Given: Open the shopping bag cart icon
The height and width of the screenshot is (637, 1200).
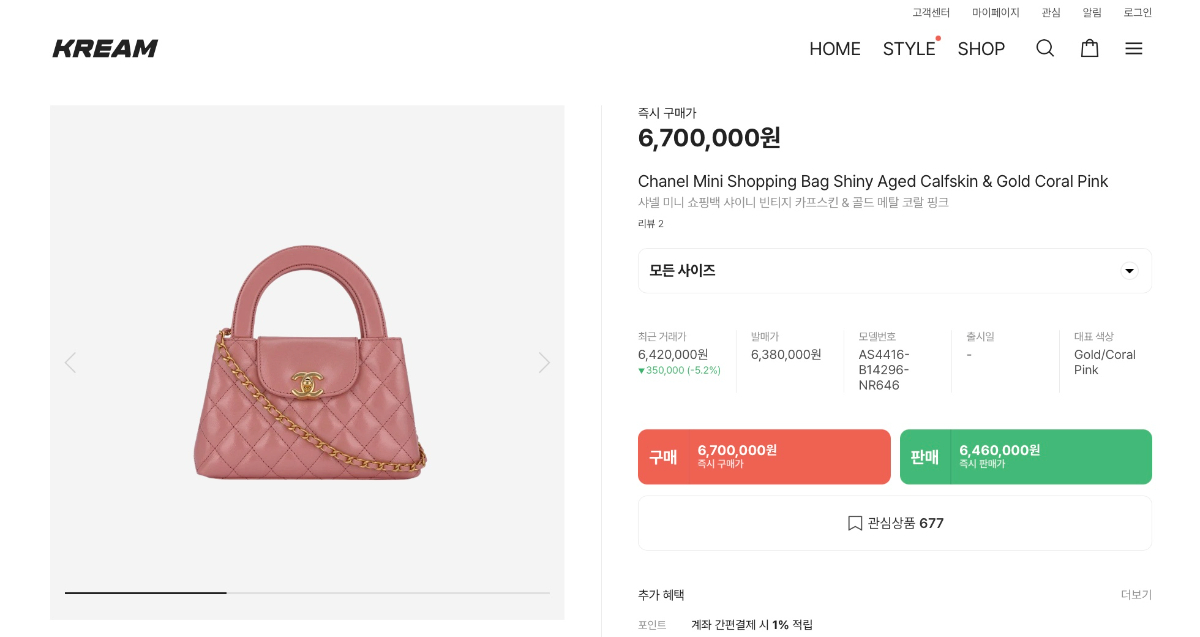Looking at the screenshot, I should click(1090, 48).
